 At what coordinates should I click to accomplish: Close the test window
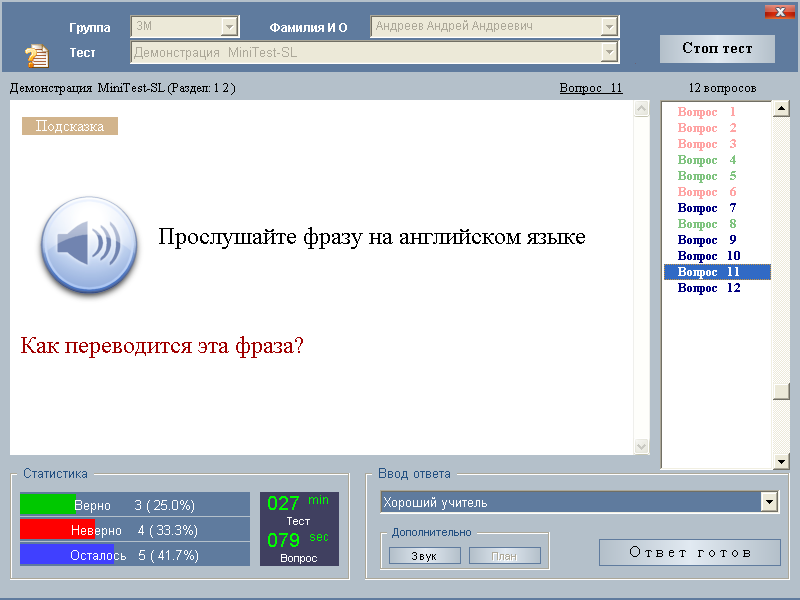click(x=779, y=12)
